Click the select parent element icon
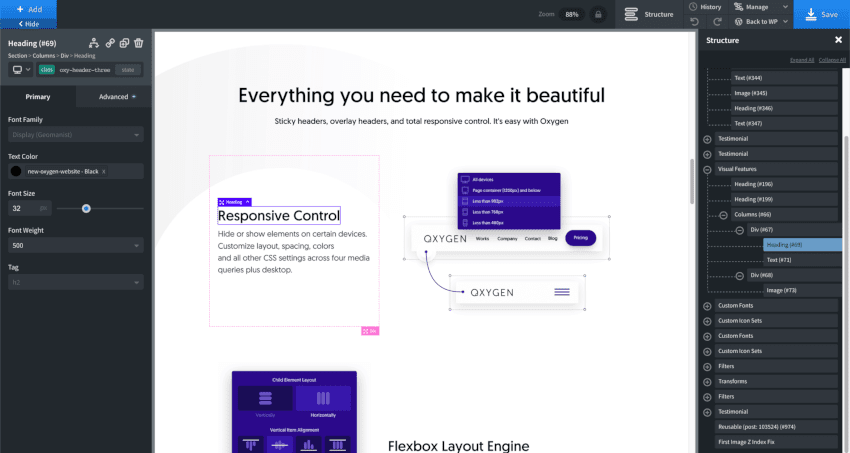Screen dimensions: 850x453 coord(94,43)
